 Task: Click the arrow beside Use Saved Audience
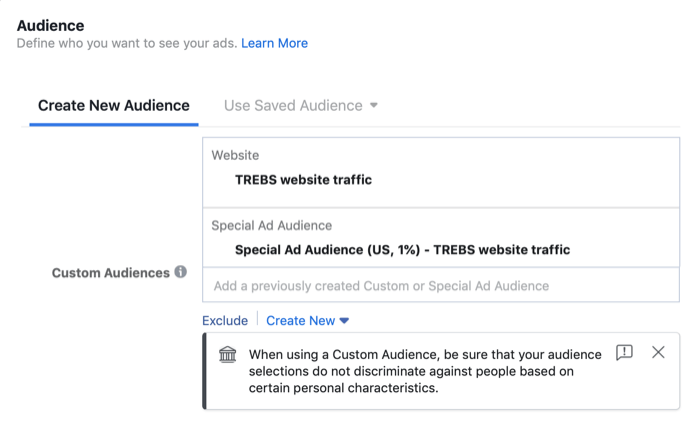point(374,105)
